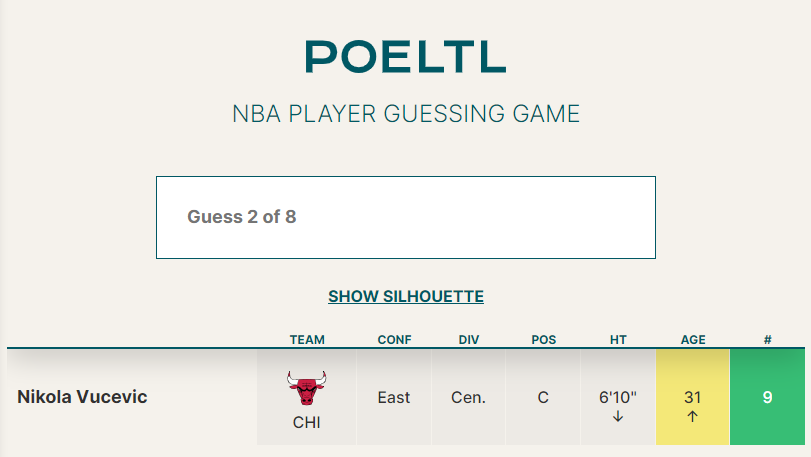The image size is (811, 457).
Task: Click the up arrow under age 31
Action: [x=693, y=416]
